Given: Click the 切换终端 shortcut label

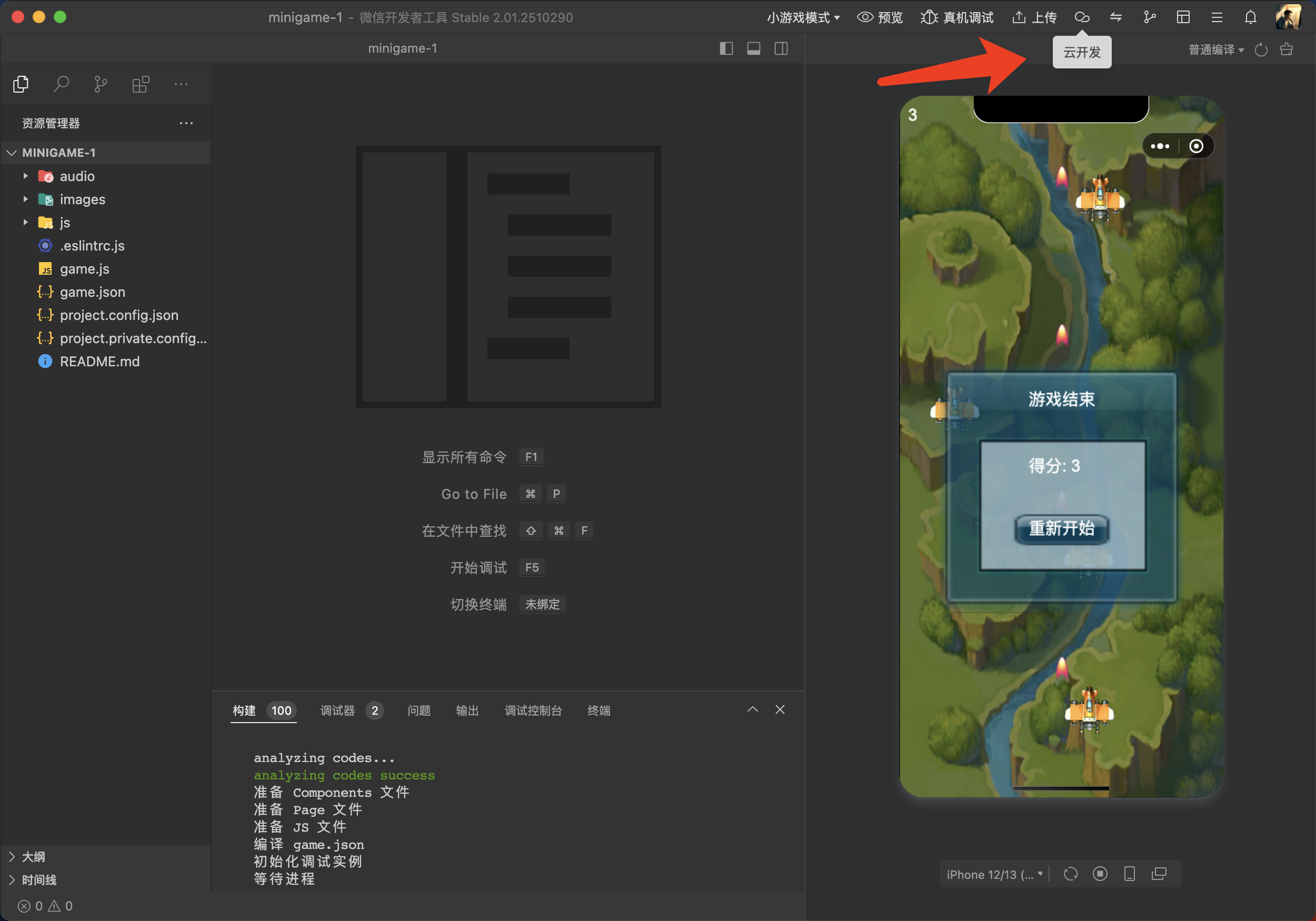Looking at the screenshot, I should (478, 604).
